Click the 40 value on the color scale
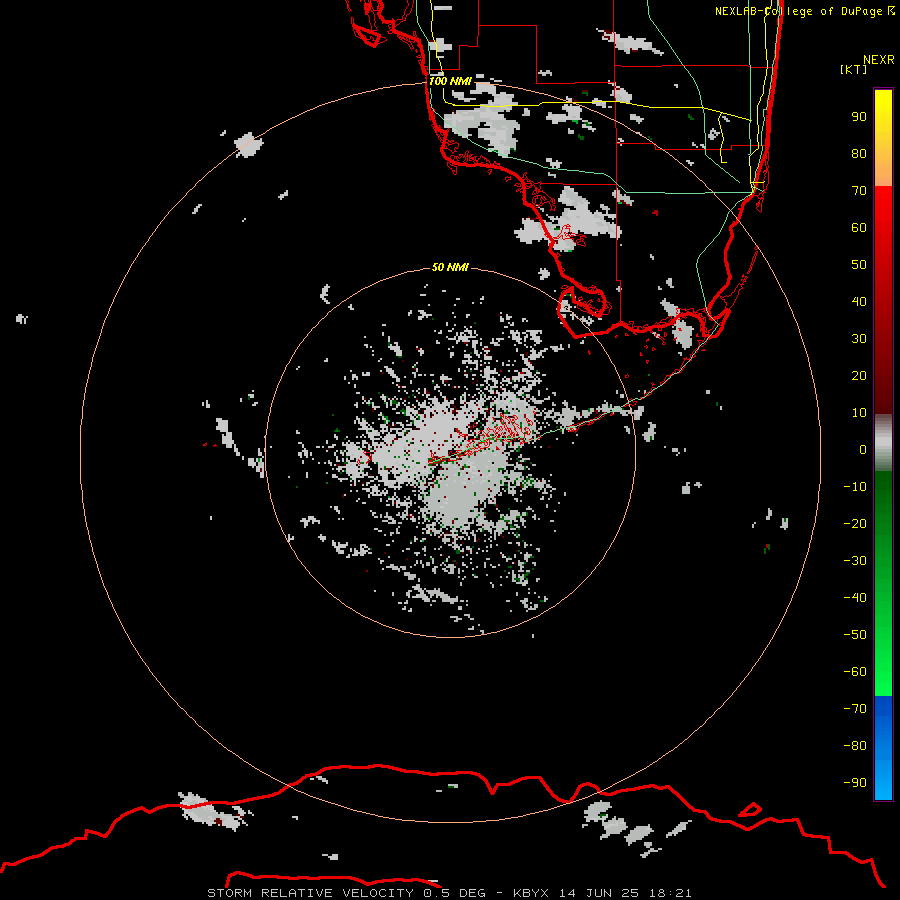This screenshot has height=900, width=900. (x=859, y=302)
